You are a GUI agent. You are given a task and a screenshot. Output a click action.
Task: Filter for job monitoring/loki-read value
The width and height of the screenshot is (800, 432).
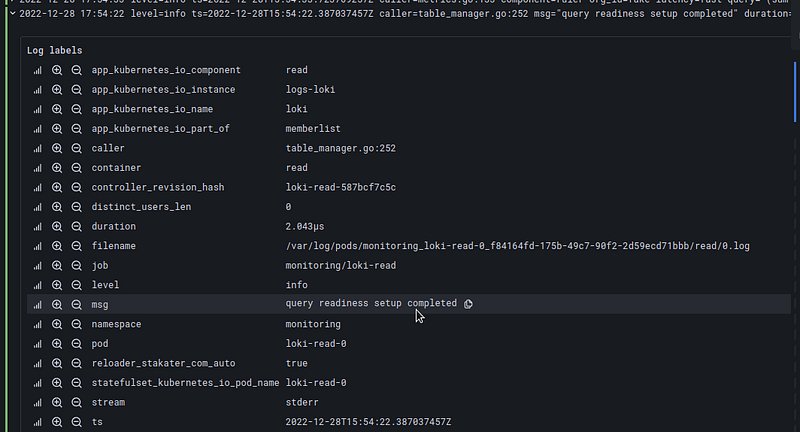click(57, 266)
